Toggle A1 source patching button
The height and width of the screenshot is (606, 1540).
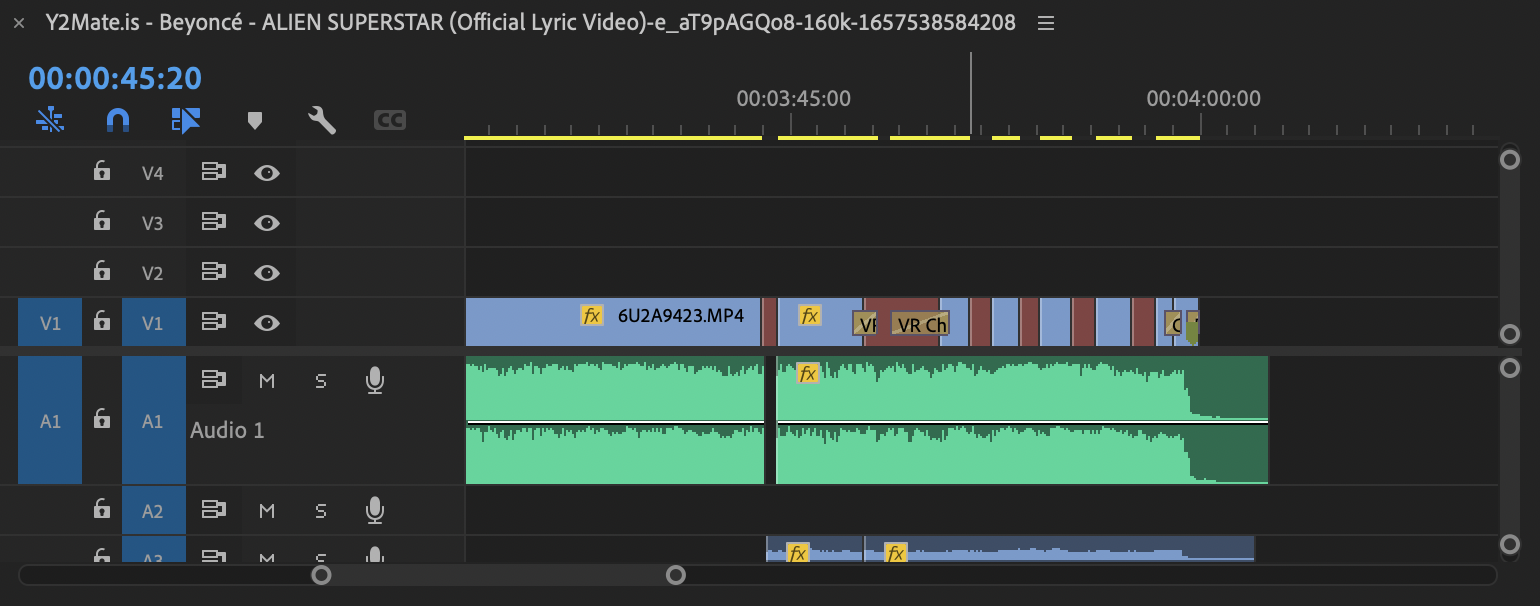50,420
